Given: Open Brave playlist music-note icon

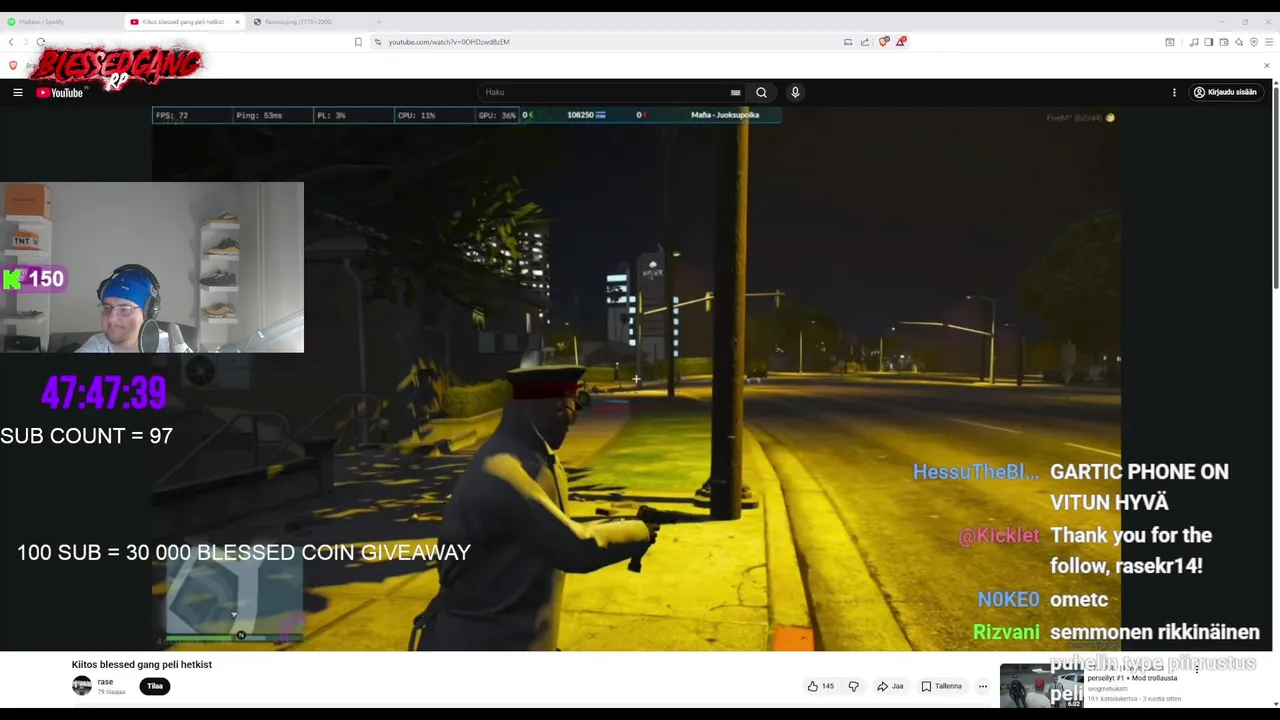Looking at the screenshot, I should [x=1194, y=42].
